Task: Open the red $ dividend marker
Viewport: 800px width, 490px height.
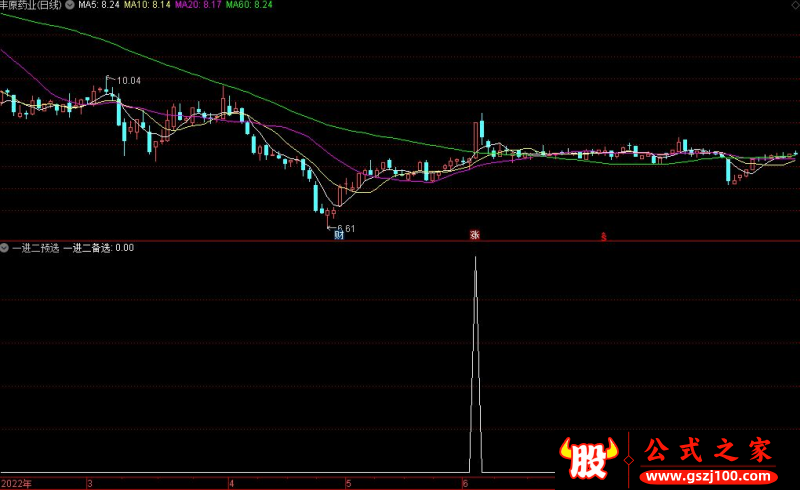Action: (604, 236)
